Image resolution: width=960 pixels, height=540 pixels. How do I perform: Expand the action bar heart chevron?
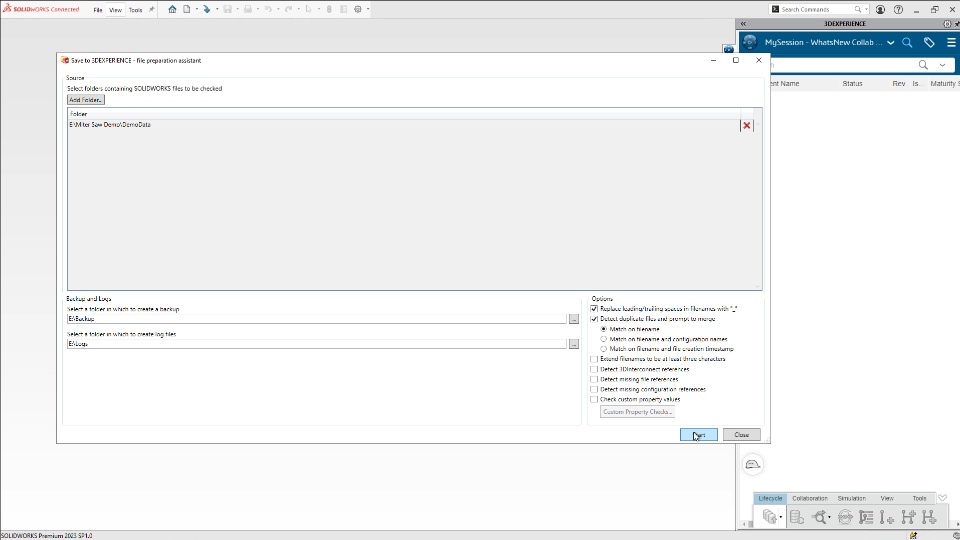943,498
